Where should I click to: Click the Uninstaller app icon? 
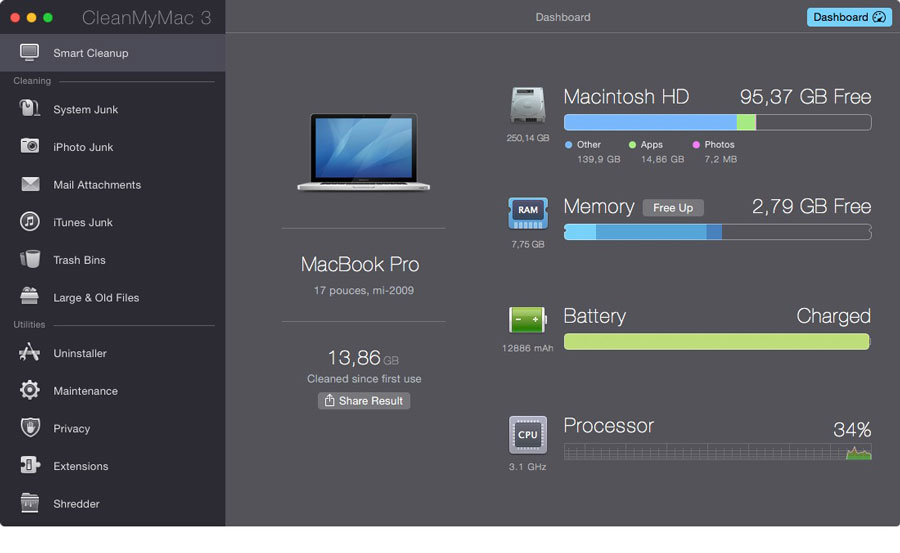coord(29,352)
